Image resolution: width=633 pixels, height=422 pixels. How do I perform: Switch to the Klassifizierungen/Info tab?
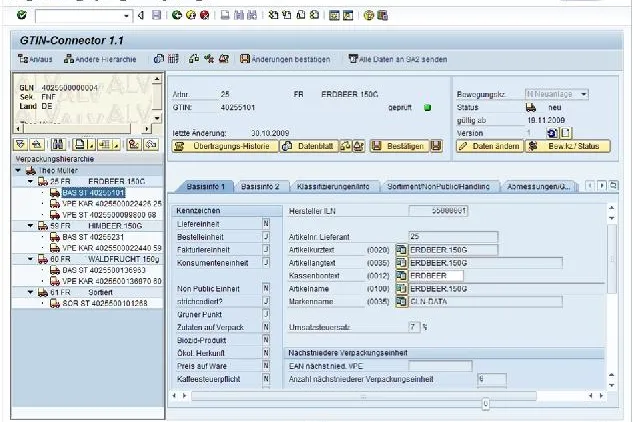coord(333,187)
